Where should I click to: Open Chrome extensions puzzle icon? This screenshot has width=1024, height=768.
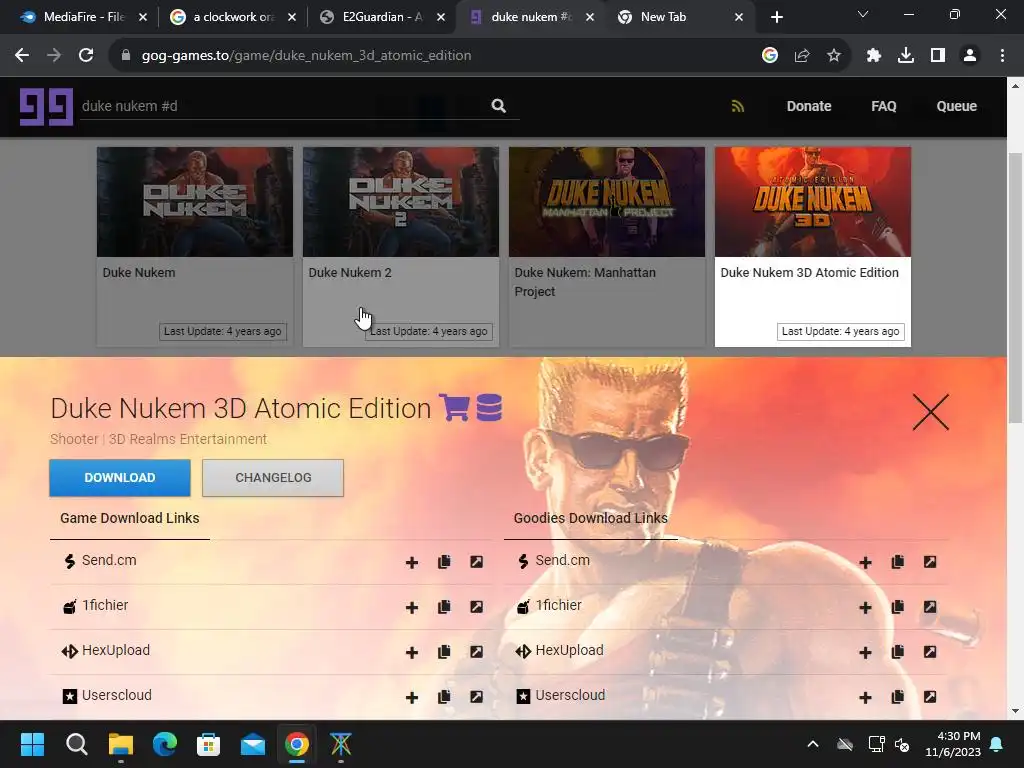[x=874, y=56]
